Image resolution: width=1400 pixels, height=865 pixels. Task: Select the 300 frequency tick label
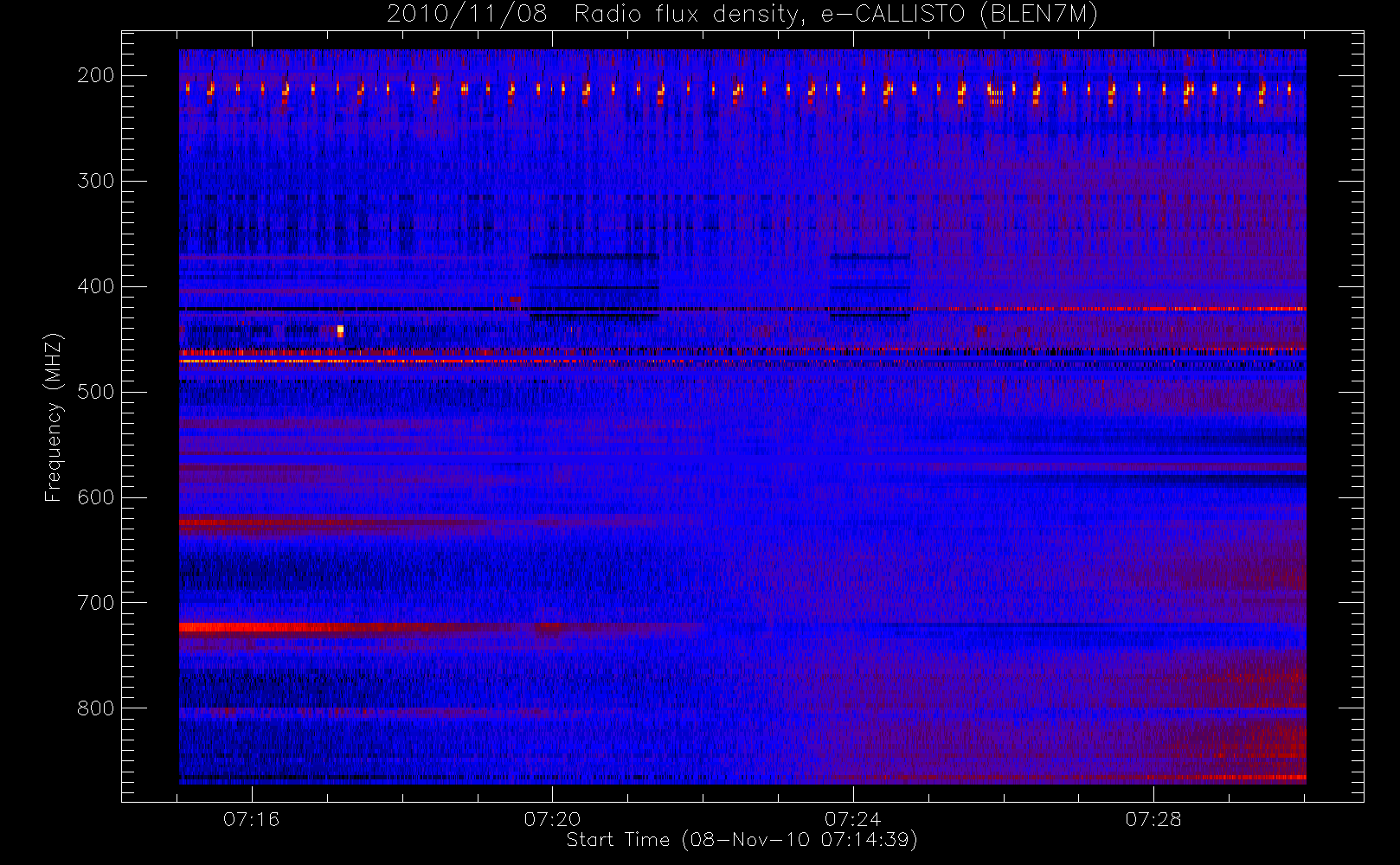[x=96, y=181]
